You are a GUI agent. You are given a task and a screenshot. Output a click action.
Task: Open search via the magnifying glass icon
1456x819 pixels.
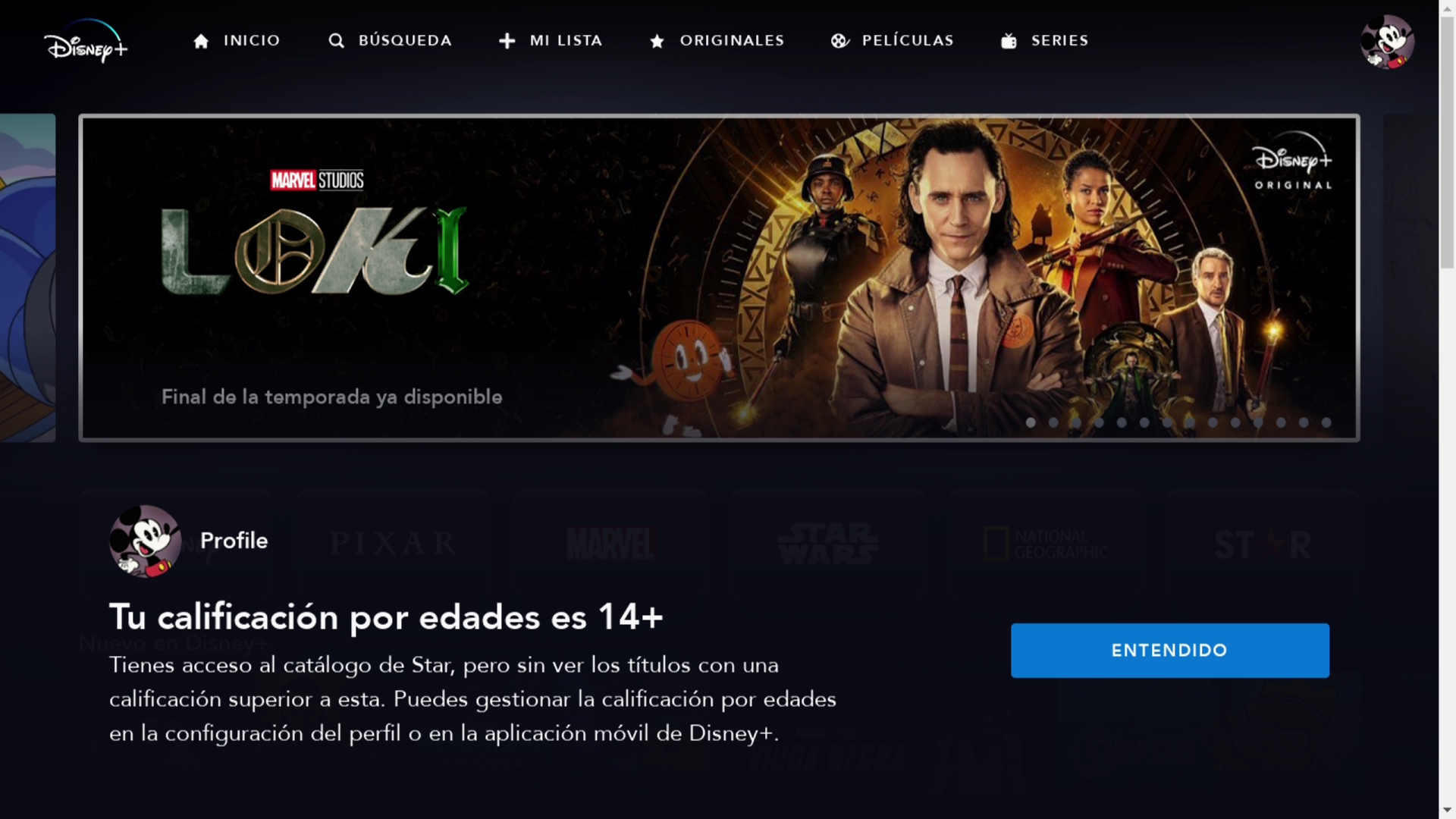coord(336,41)
